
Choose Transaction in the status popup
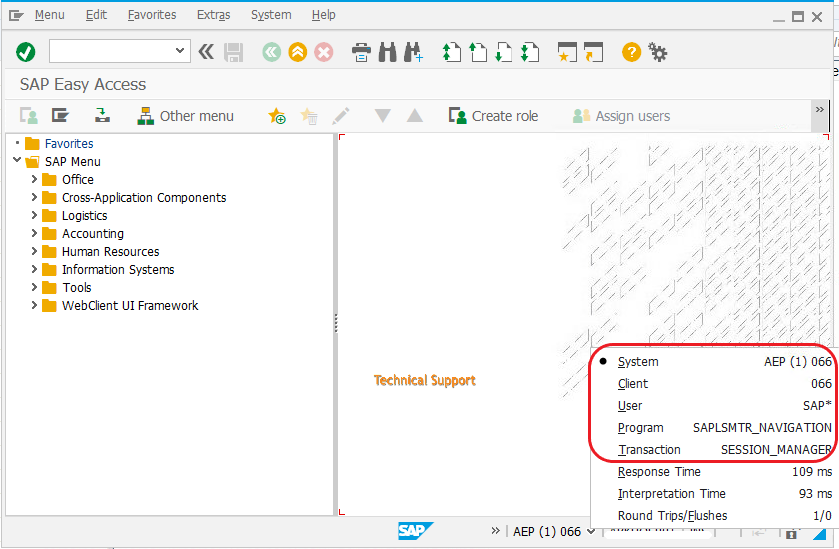click(x=714, y=449)
